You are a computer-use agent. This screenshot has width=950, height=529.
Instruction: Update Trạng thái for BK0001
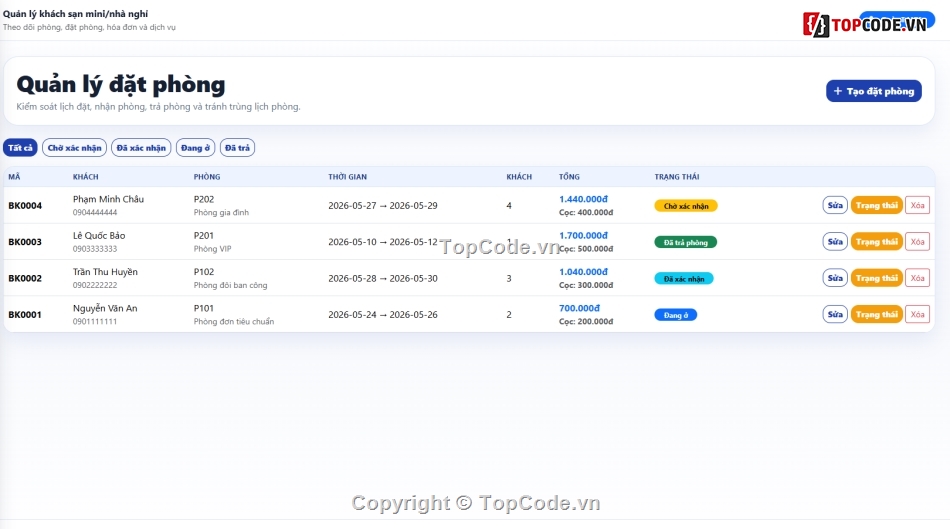tap(877, 314)
